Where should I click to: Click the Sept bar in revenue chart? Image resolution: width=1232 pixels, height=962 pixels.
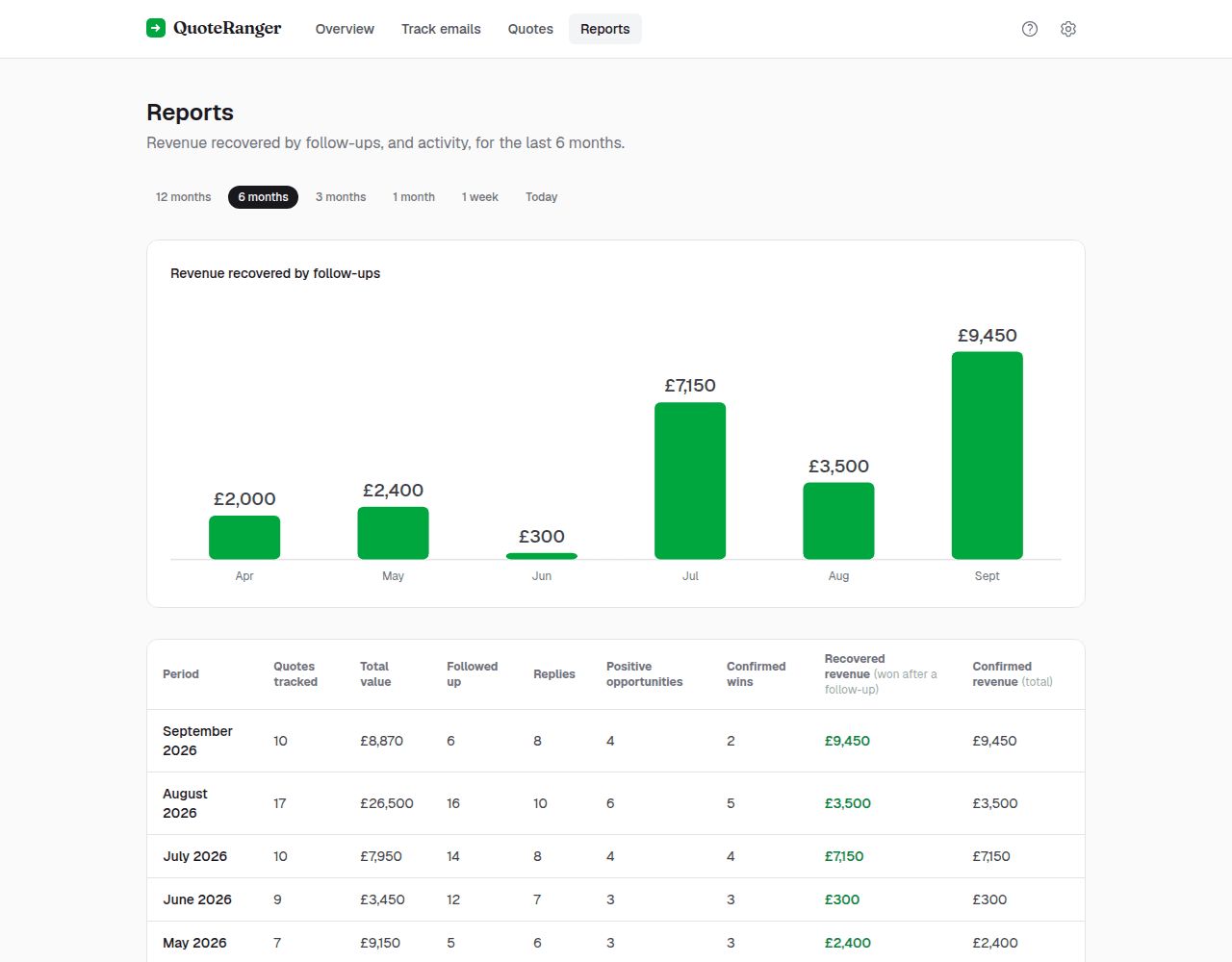click(x=988, y=455)
